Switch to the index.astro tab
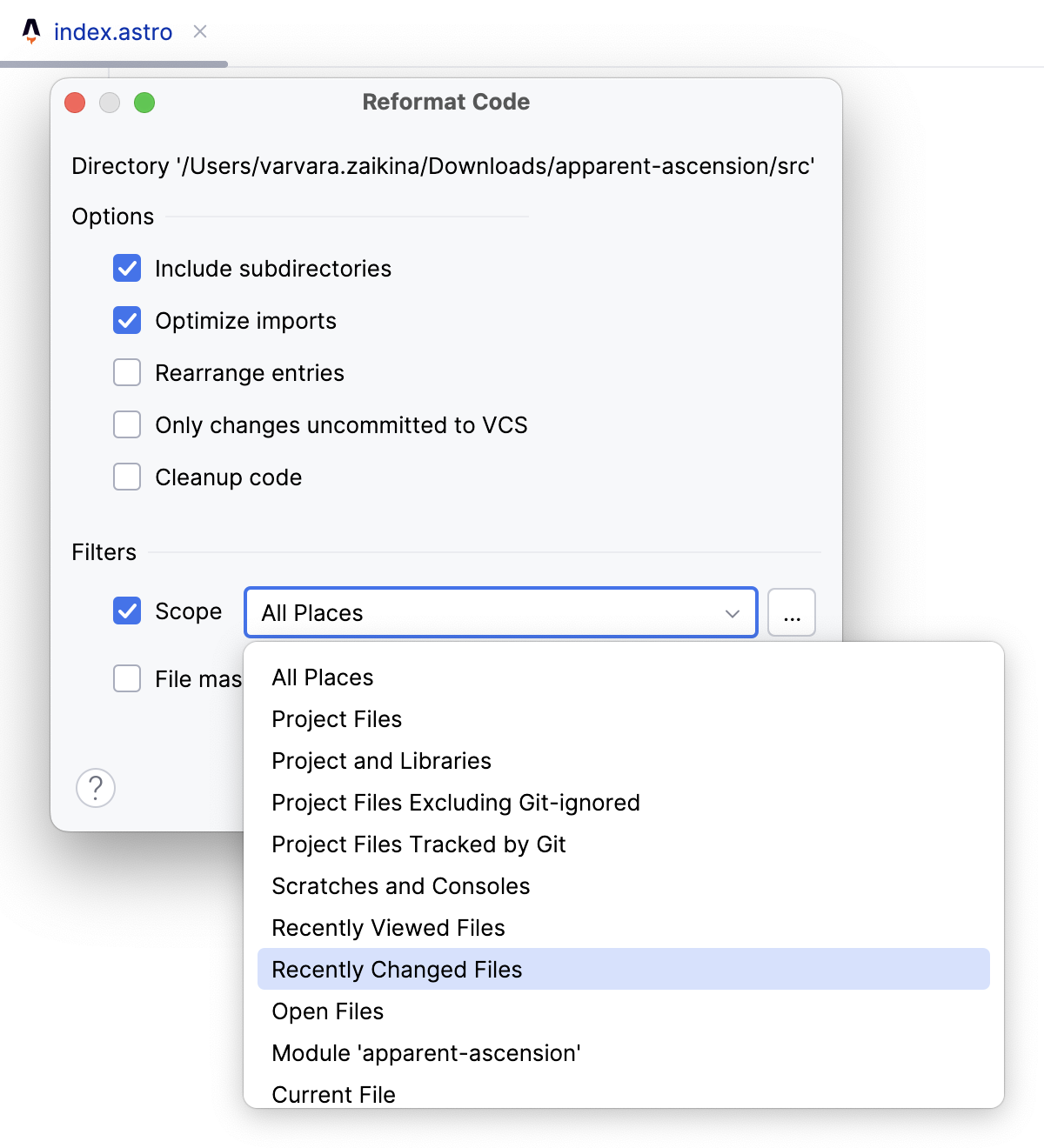1044x1148 pixels. [x=113, y=31]
